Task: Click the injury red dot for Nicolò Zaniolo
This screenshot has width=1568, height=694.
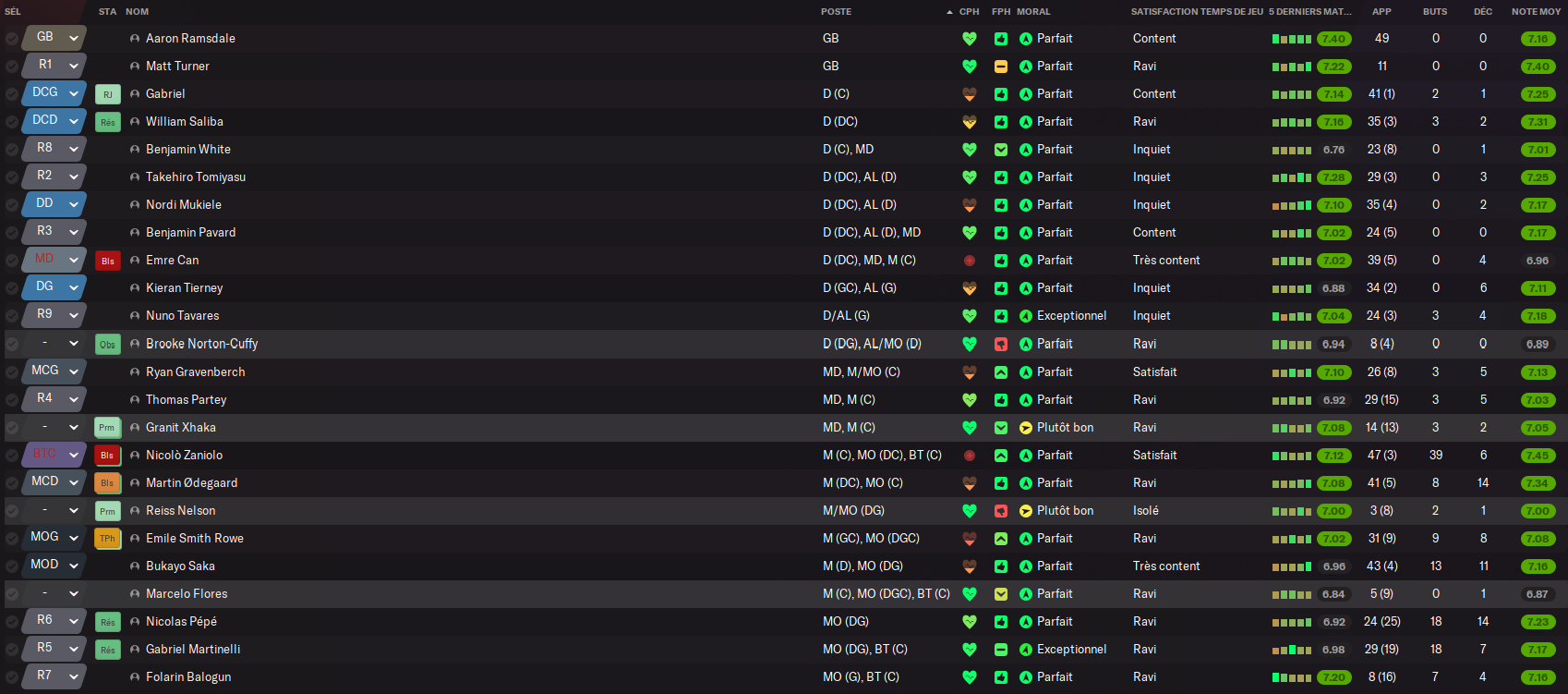Action: pos(970,456)
